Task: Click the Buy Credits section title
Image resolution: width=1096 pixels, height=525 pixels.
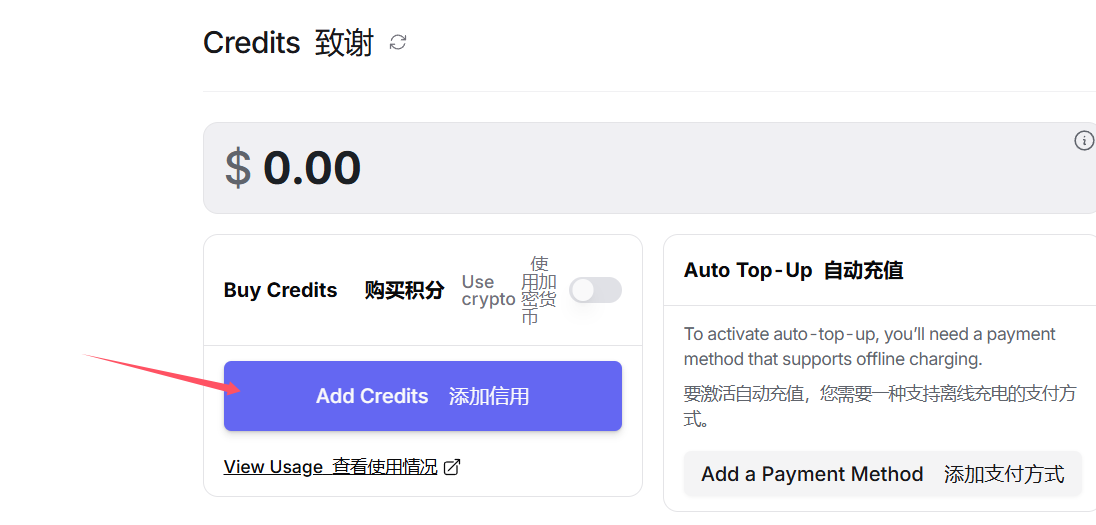Action: pyautogui.click(x=281, y=291)
